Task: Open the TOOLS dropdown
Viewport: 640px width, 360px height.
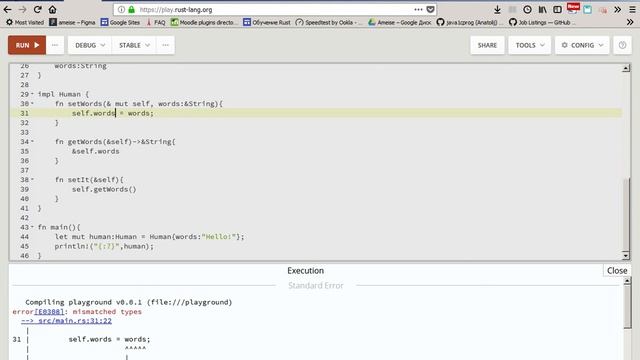Action: coord(529,45)
